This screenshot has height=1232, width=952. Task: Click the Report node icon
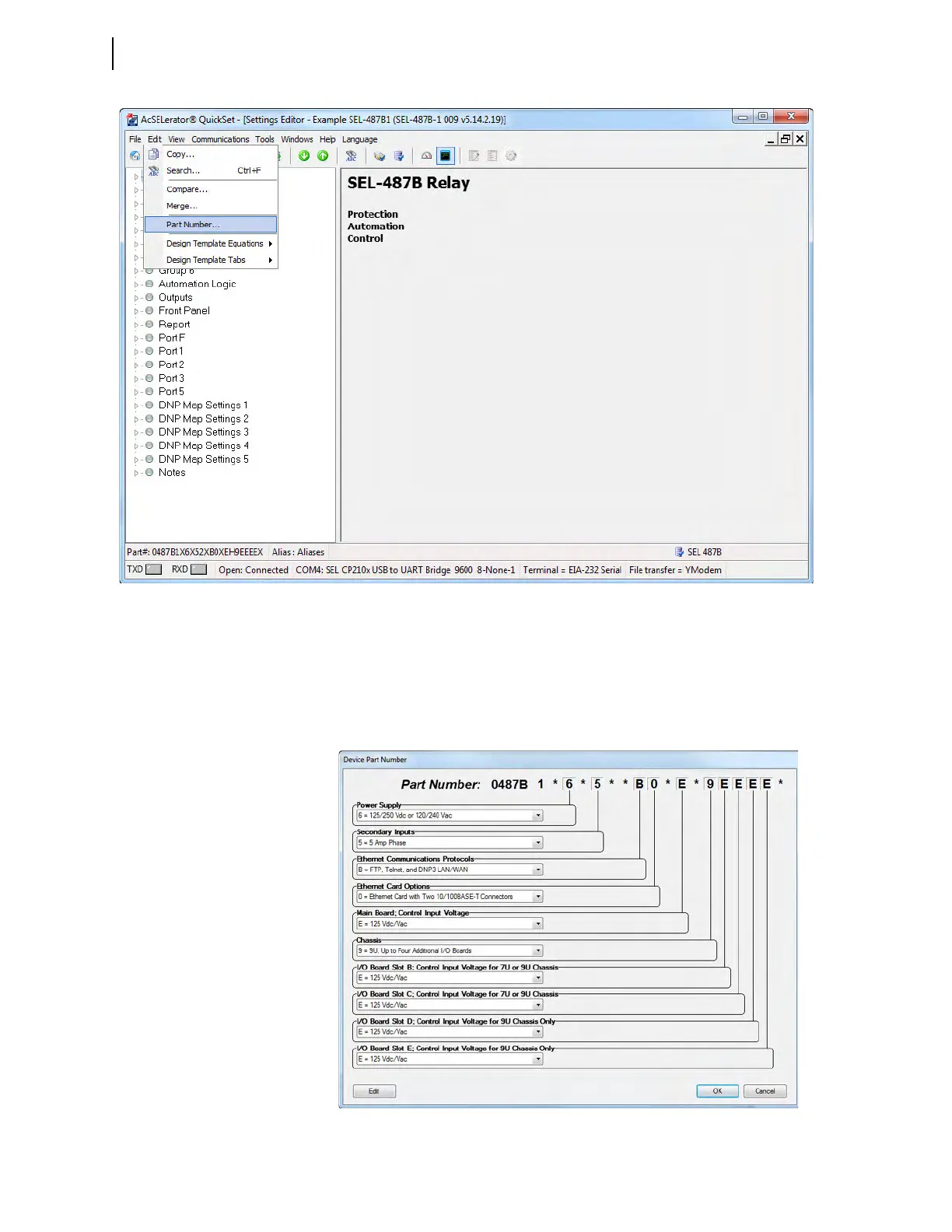click(149, 324)
